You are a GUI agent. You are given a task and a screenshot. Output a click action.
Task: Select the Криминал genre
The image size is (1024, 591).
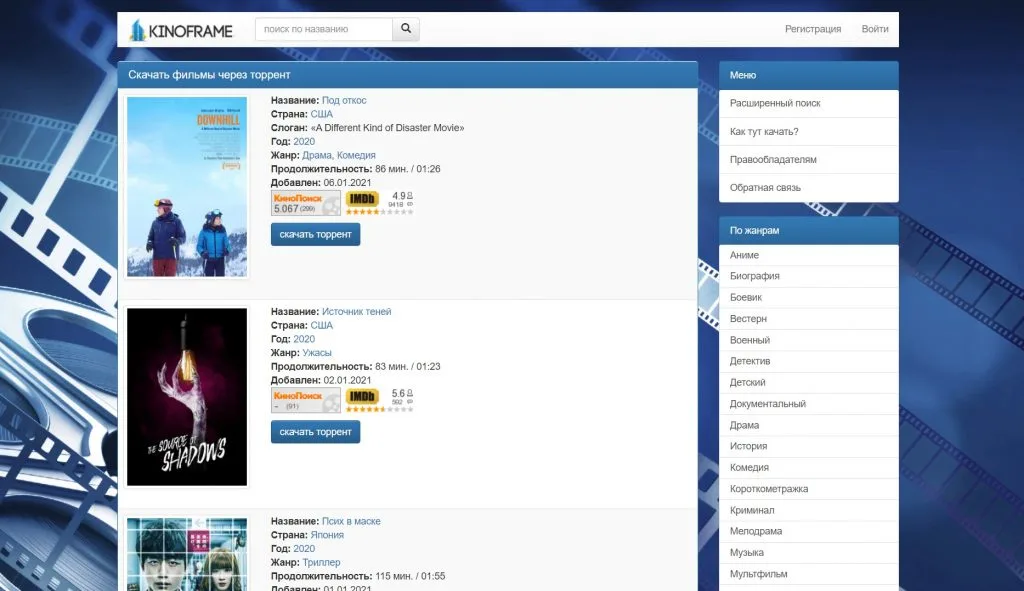[x=808, y=510]
